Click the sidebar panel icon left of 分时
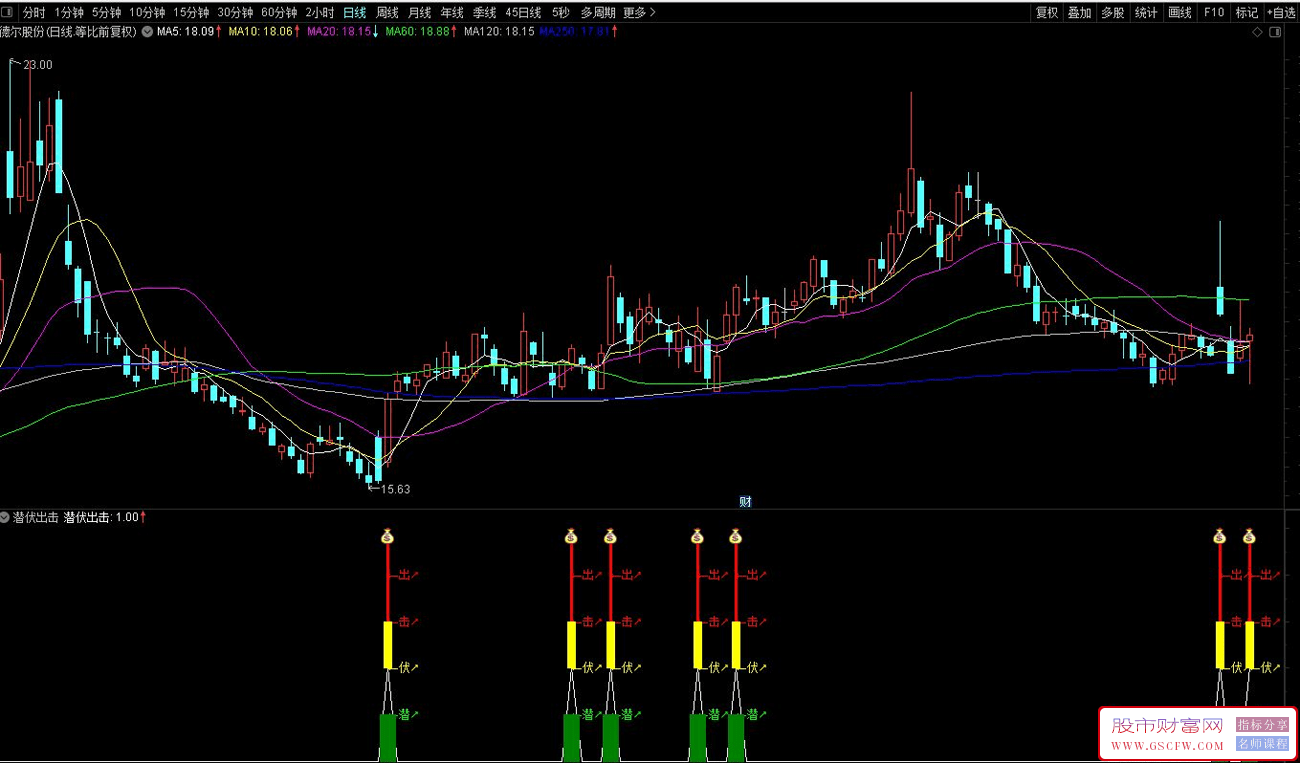This screenshot has height=763, width=1300. coord(9,13)
